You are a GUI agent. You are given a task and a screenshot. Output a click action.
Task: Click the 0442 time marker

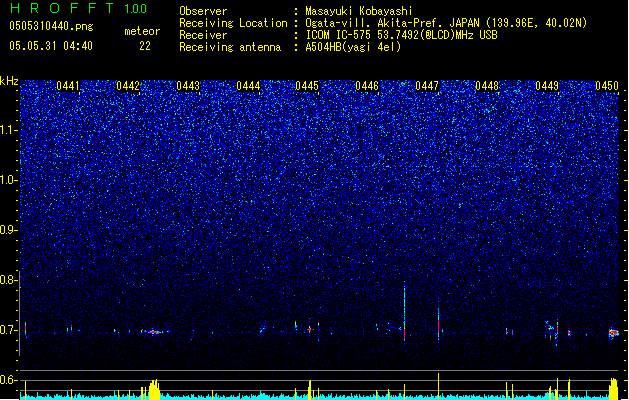click(128, 86)
